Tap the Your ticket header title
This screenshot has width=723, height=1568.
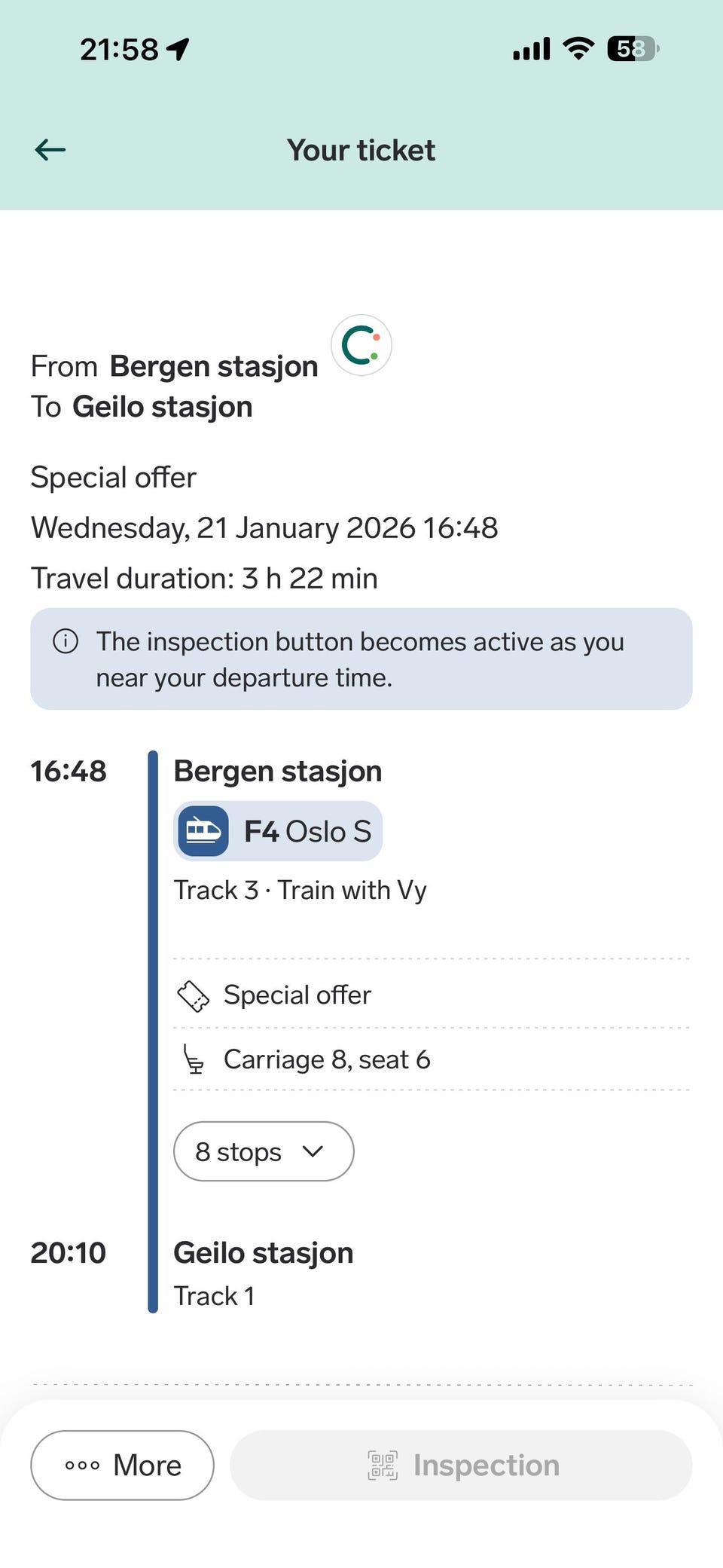[x=361, y=151]
